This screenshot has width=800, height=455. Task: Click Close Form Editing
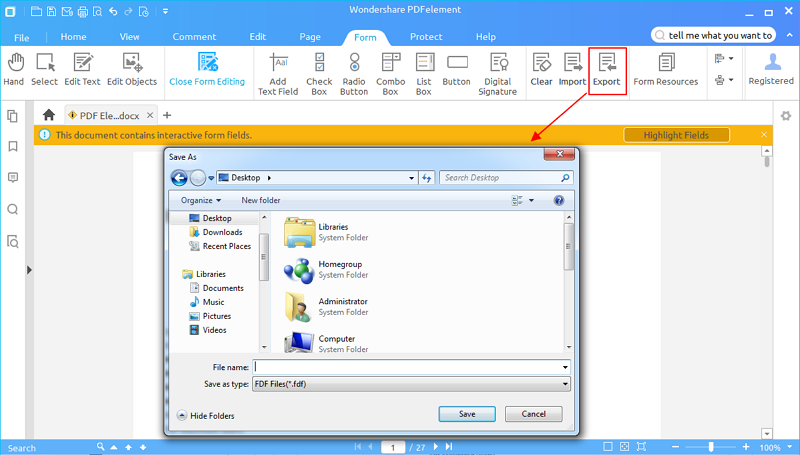pyautogui.click(x=207, y=70)
